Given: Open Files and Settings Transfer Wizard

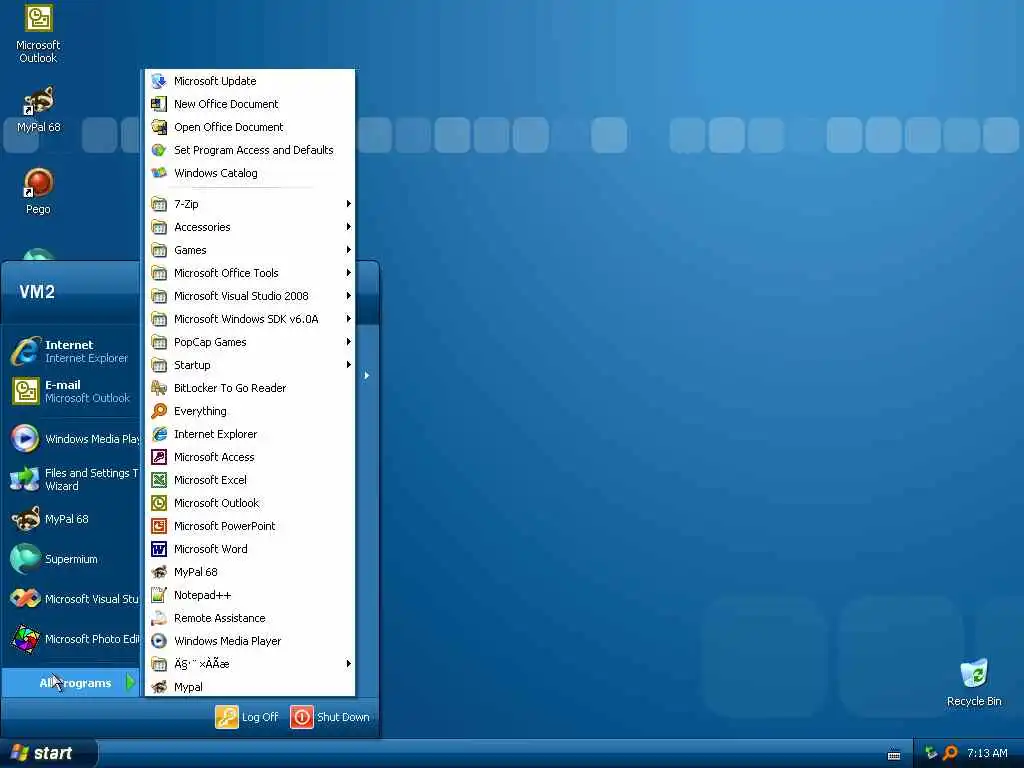Looking at the screenshot, I should (72, 479).
